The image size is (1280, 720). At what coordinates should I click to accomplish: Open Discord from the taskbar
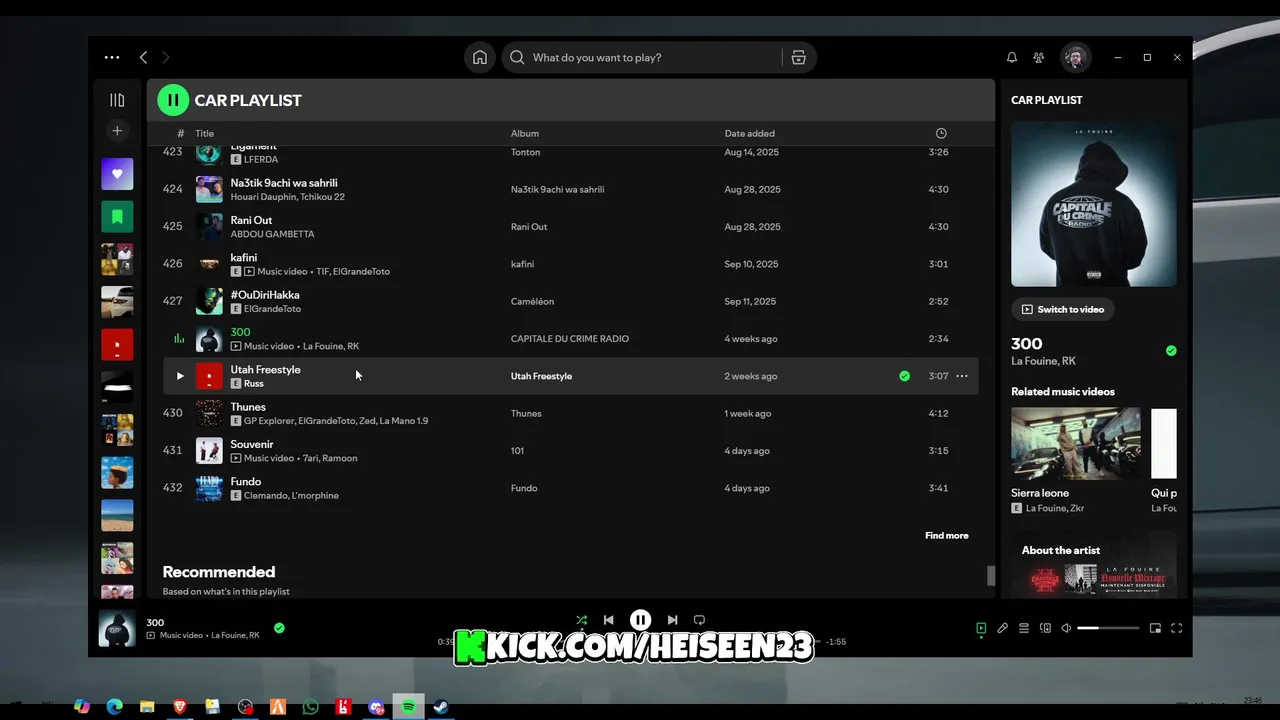376,707
